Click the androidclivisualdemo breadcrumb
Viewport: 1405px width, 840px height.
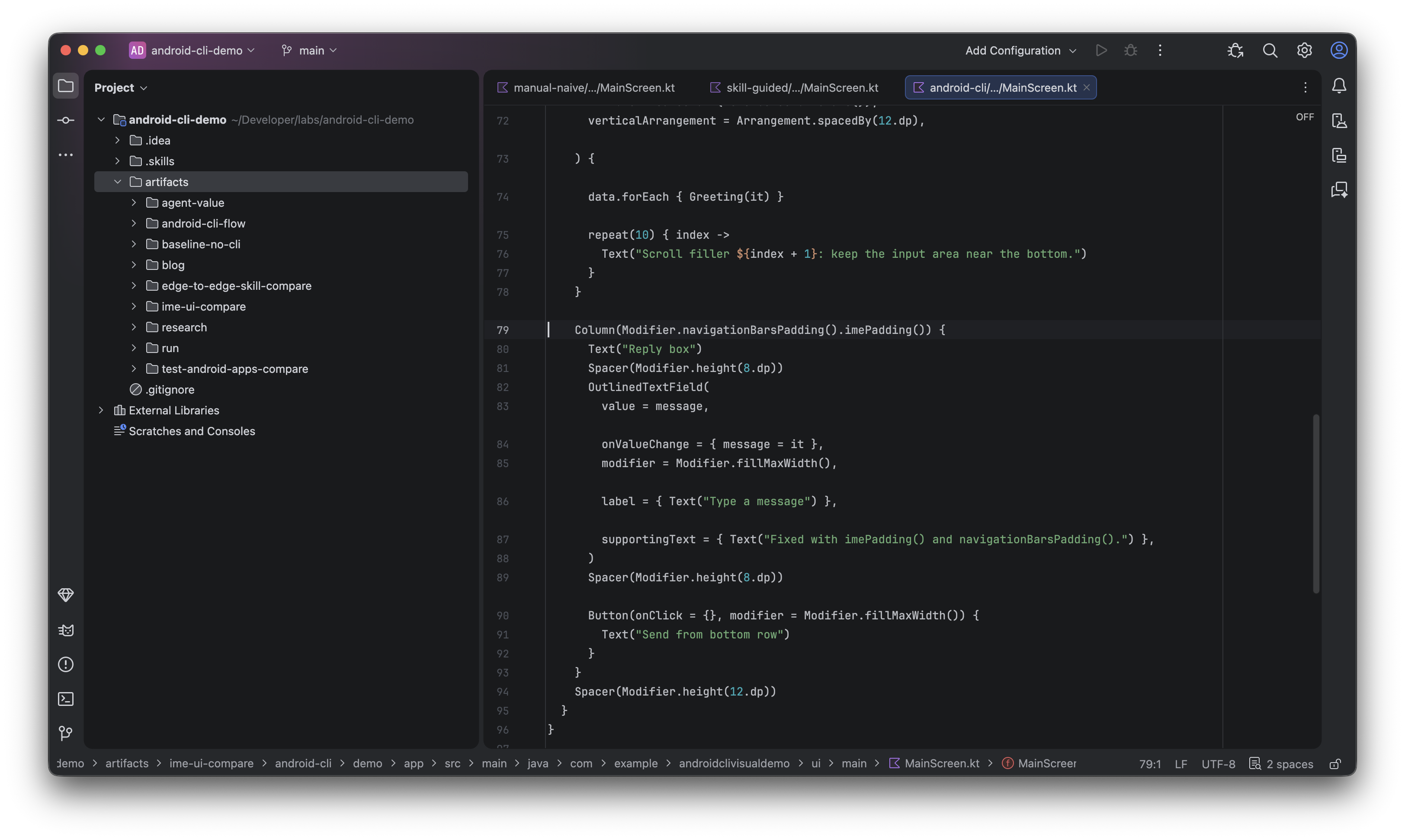tap(734, 763)
